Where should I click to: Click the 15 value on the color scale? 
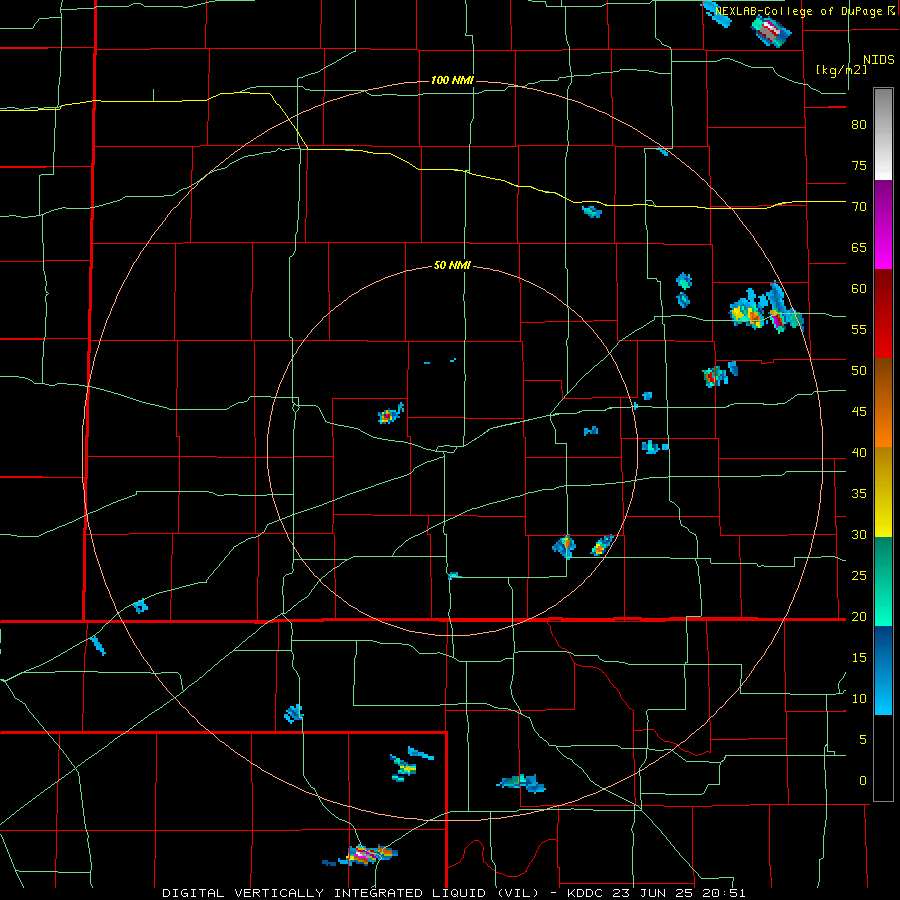click(859, 658)
